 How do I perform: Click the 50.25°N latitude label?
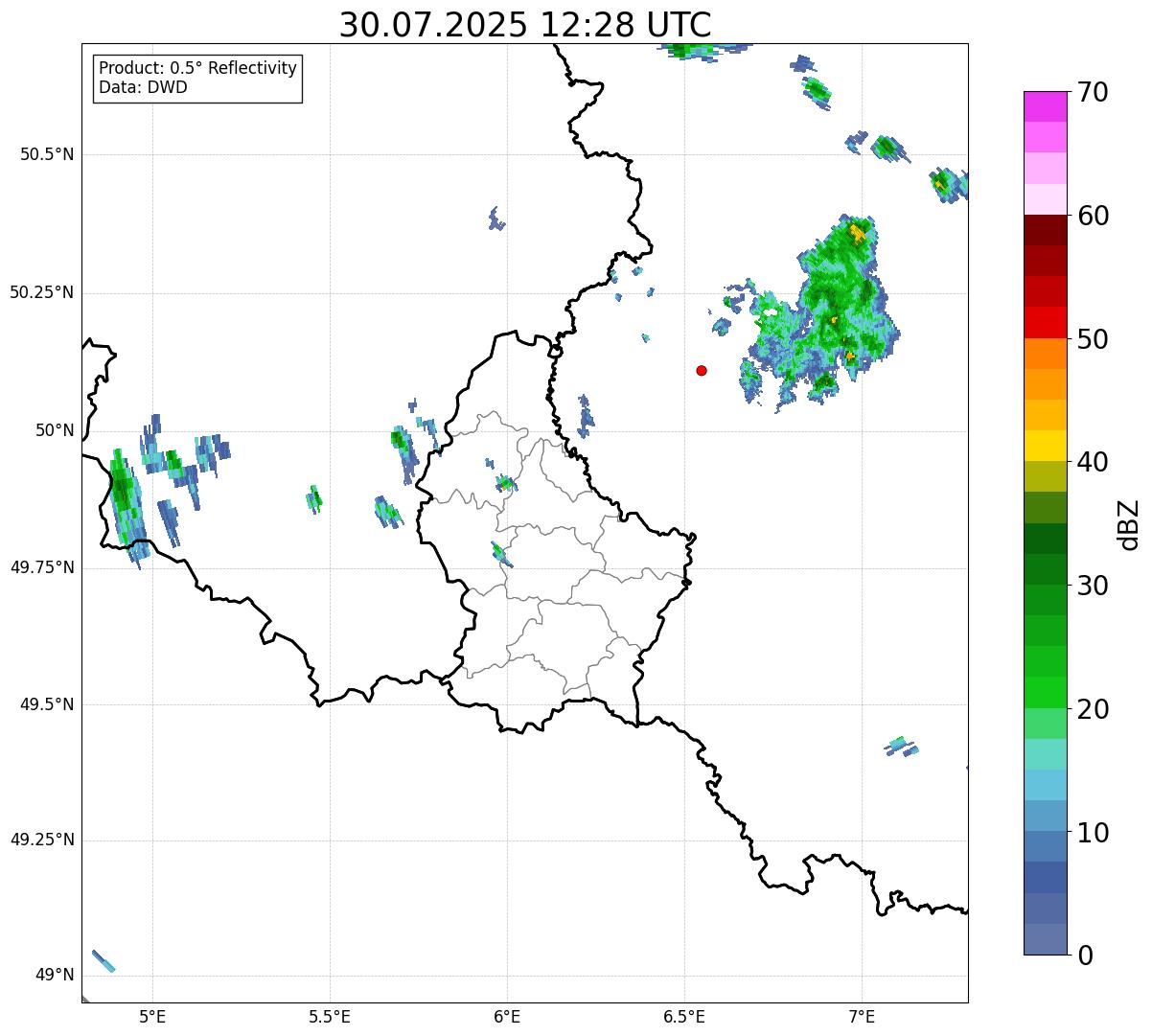click(x=41, y=292)
